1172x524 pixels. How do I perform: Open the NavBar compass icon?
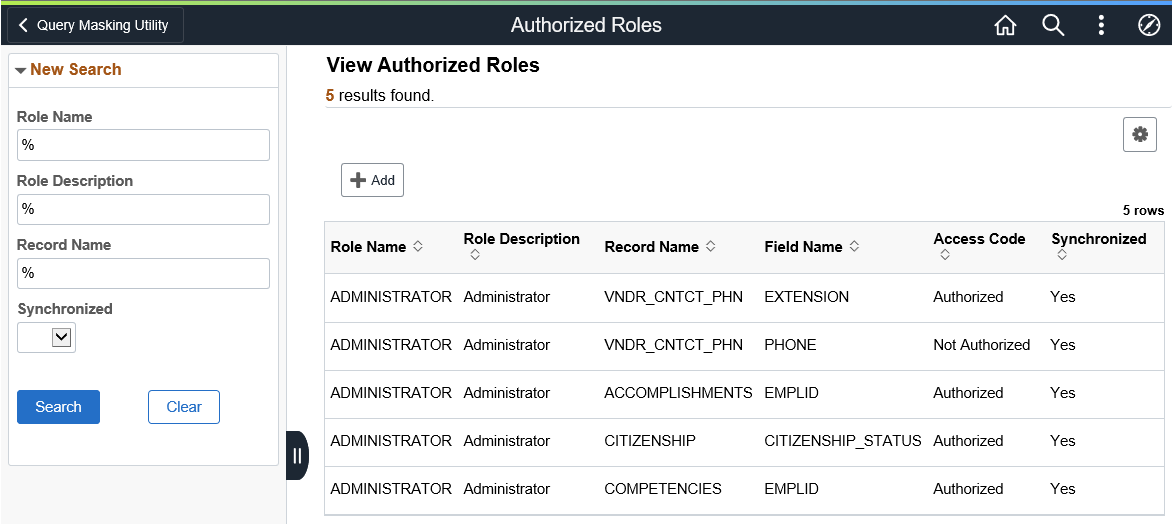[1149, 26]
